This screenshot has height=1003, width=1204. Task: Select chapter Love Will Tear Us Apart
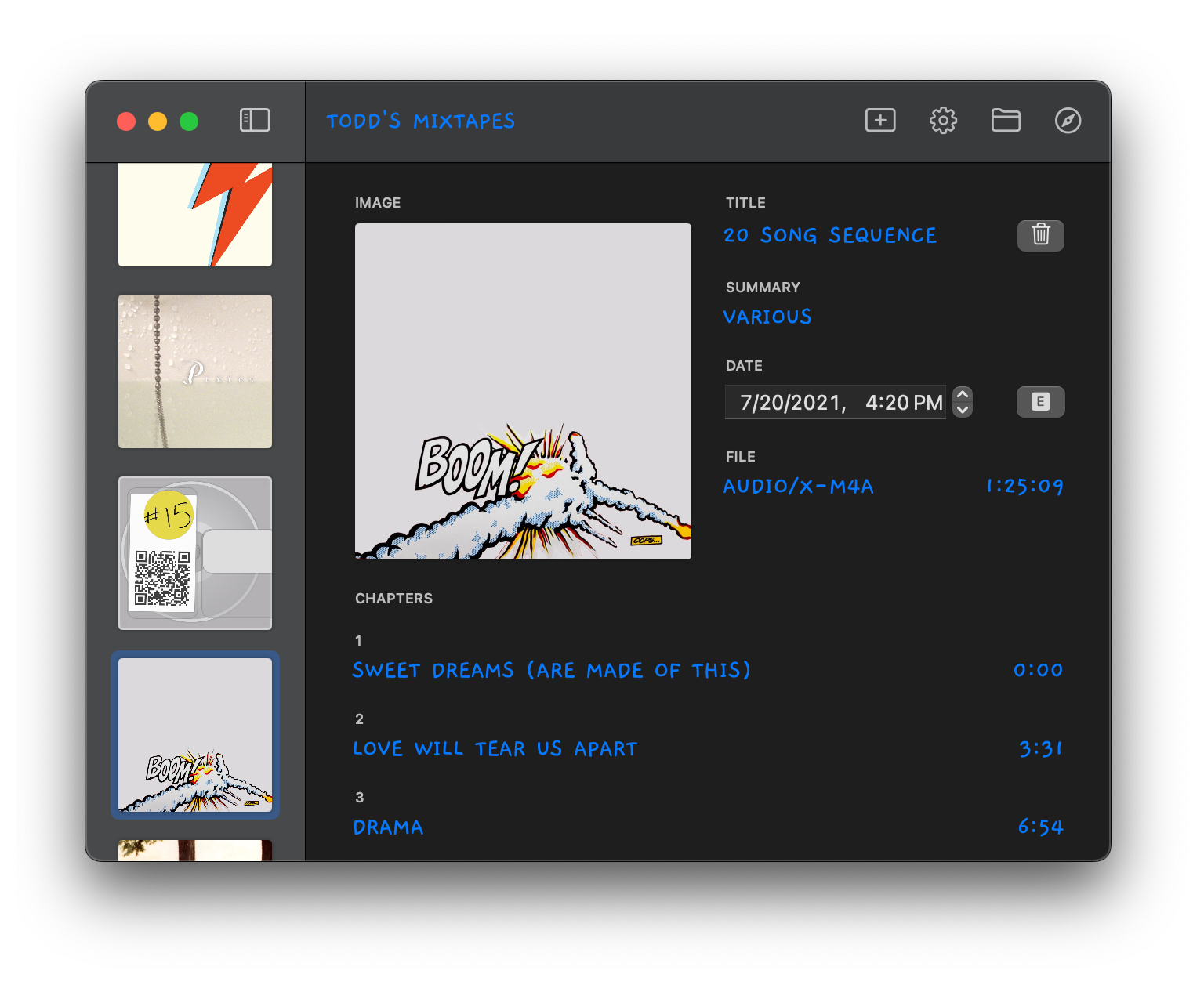(x=495, y=748)
